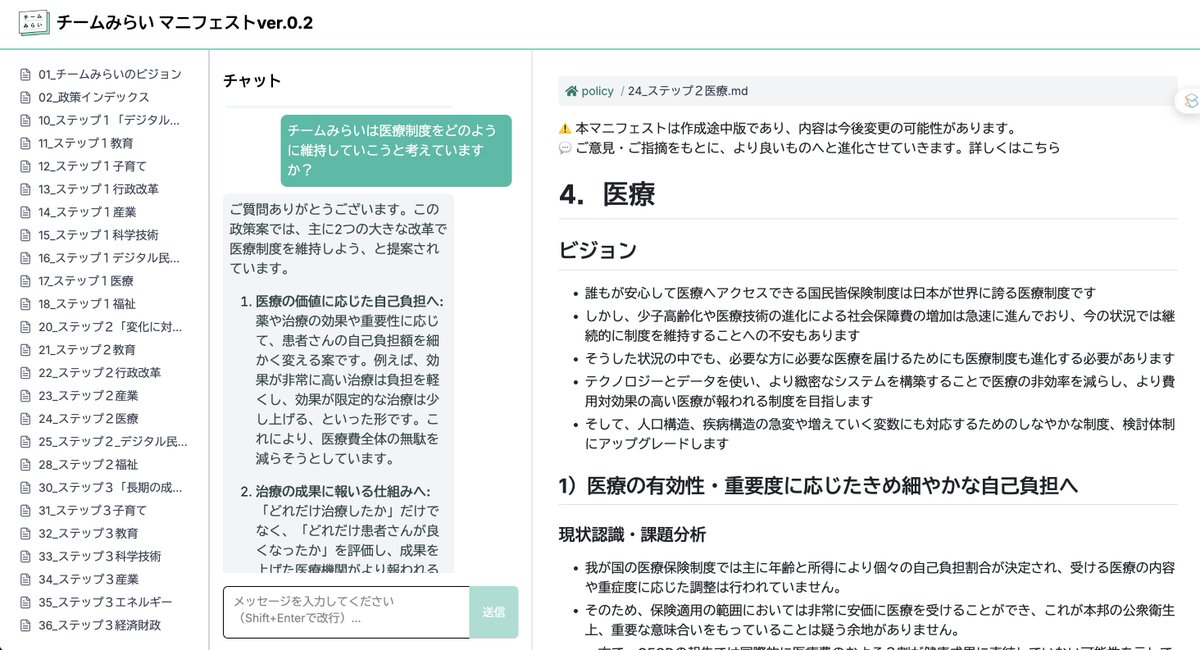
Task: Click file icon beside 28_ステップ２福祉
Action: pyautogui.click(x=26, y=465)
